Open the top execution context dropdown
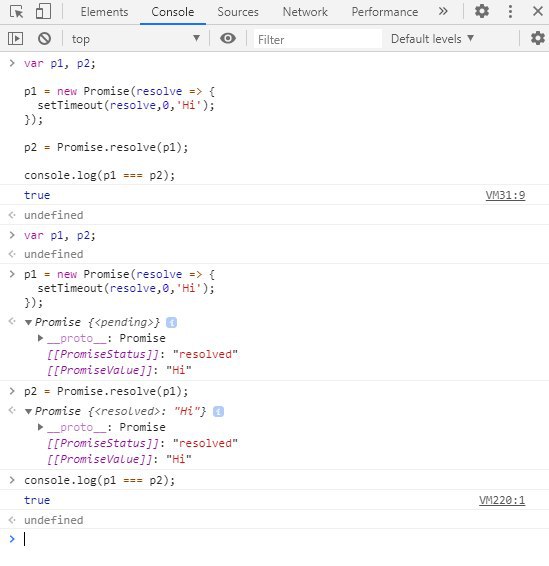The image size is (549, 566). pos(135,39)
